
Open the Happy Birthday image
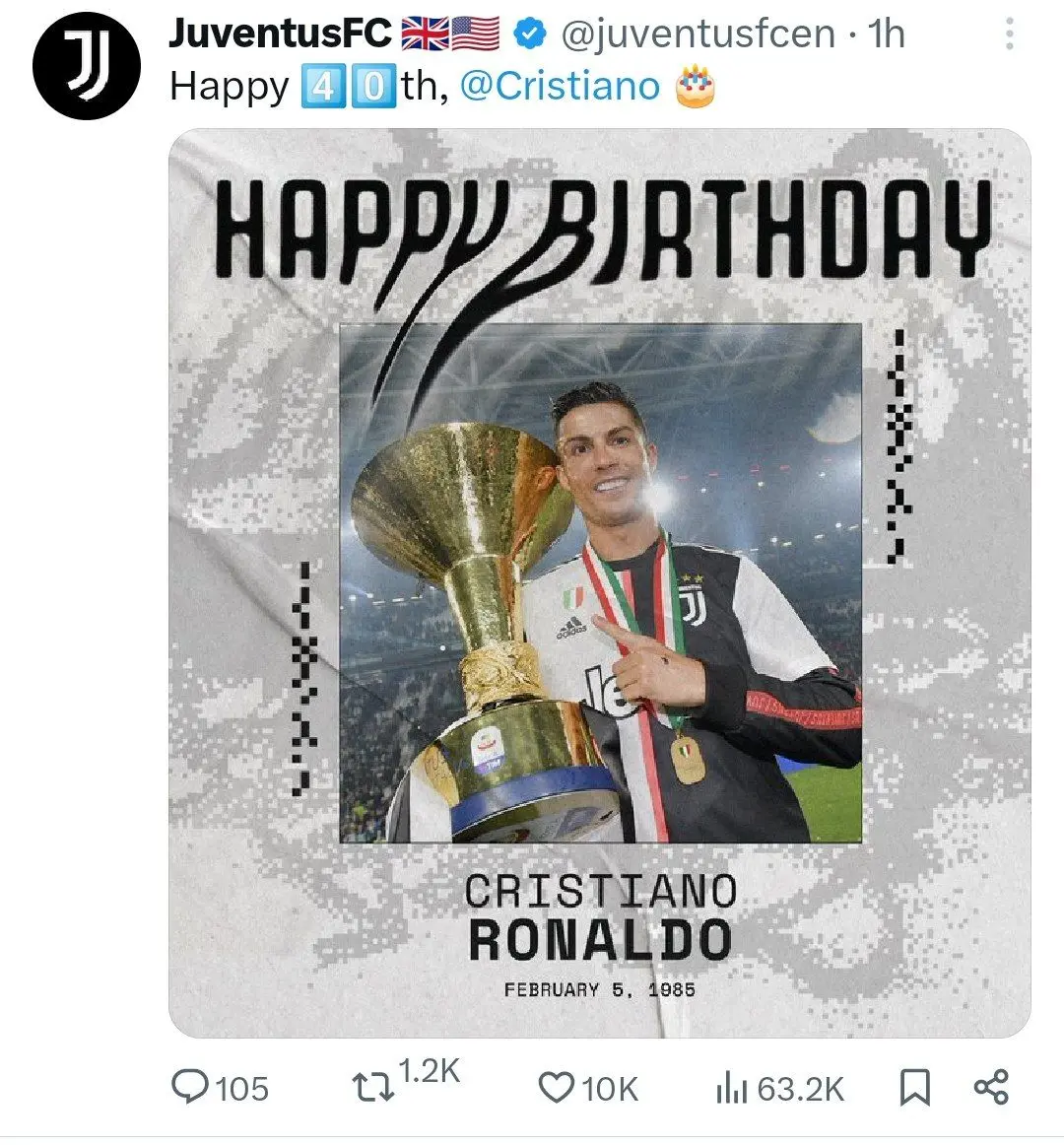pos(599,581)
